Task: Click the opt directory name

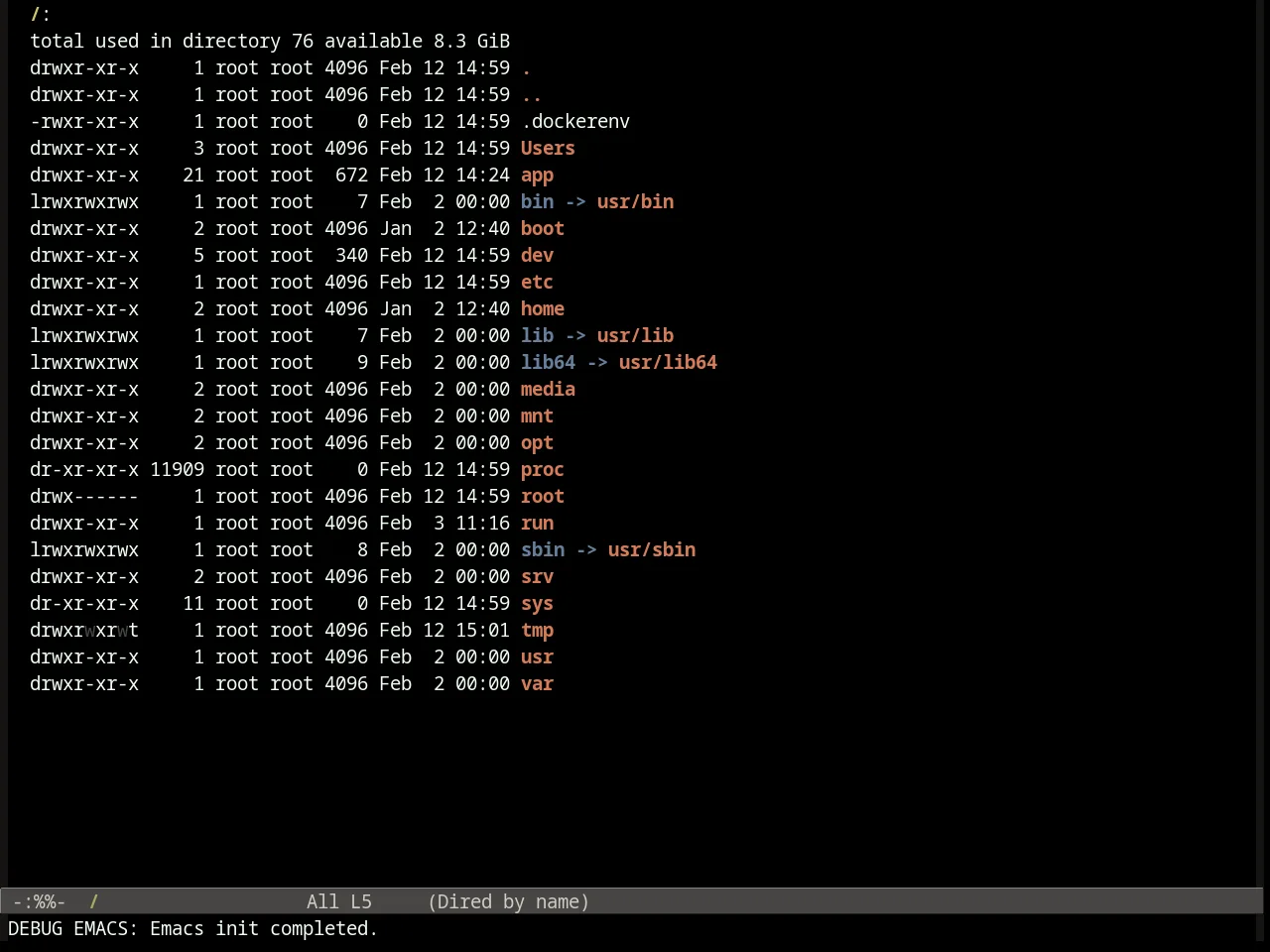Action: click(537, 443)
